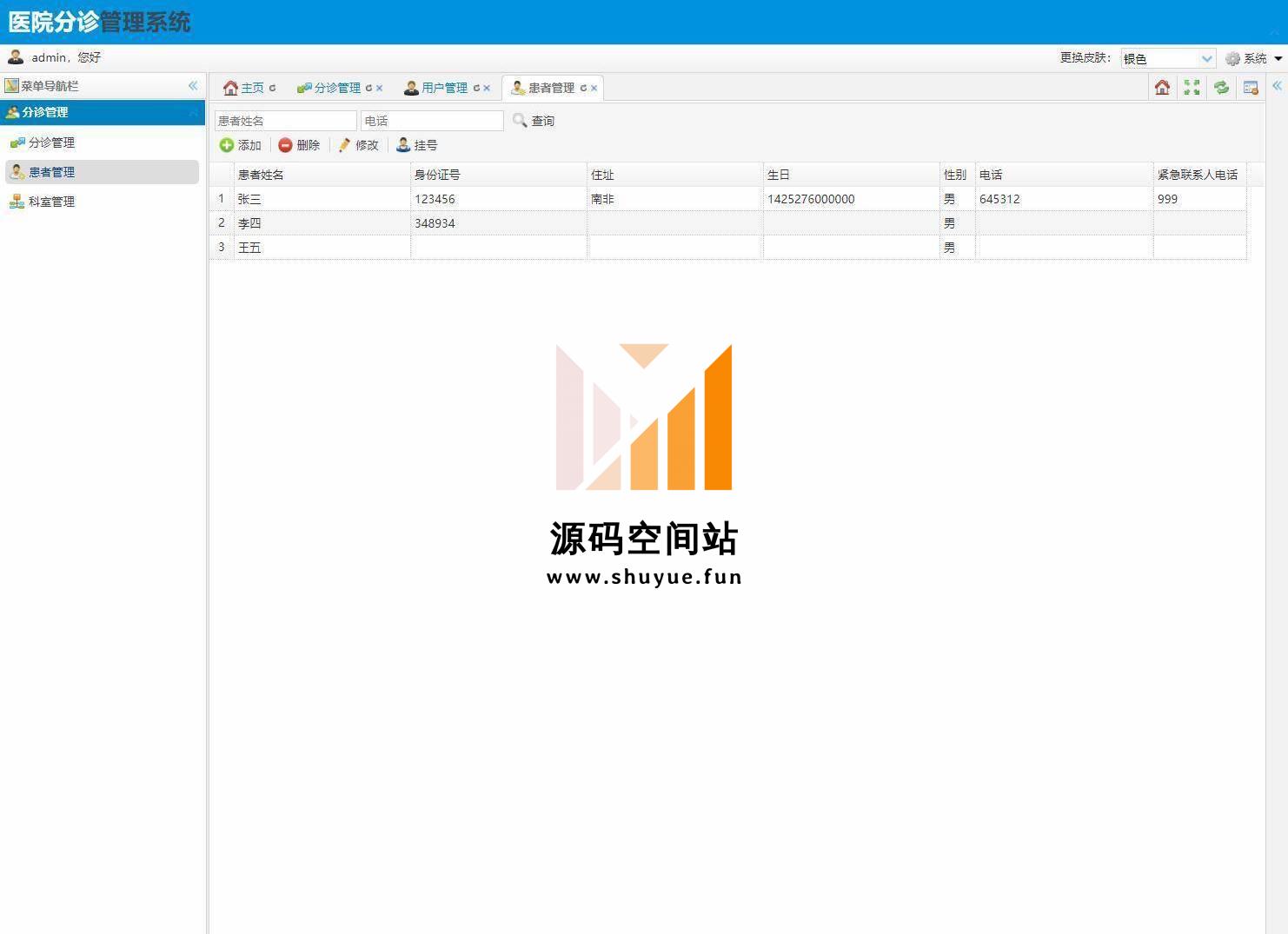This screenshot has width=1288, height=934.
Task: Open the 系统 gear menu
Action: click(1253, 58)
